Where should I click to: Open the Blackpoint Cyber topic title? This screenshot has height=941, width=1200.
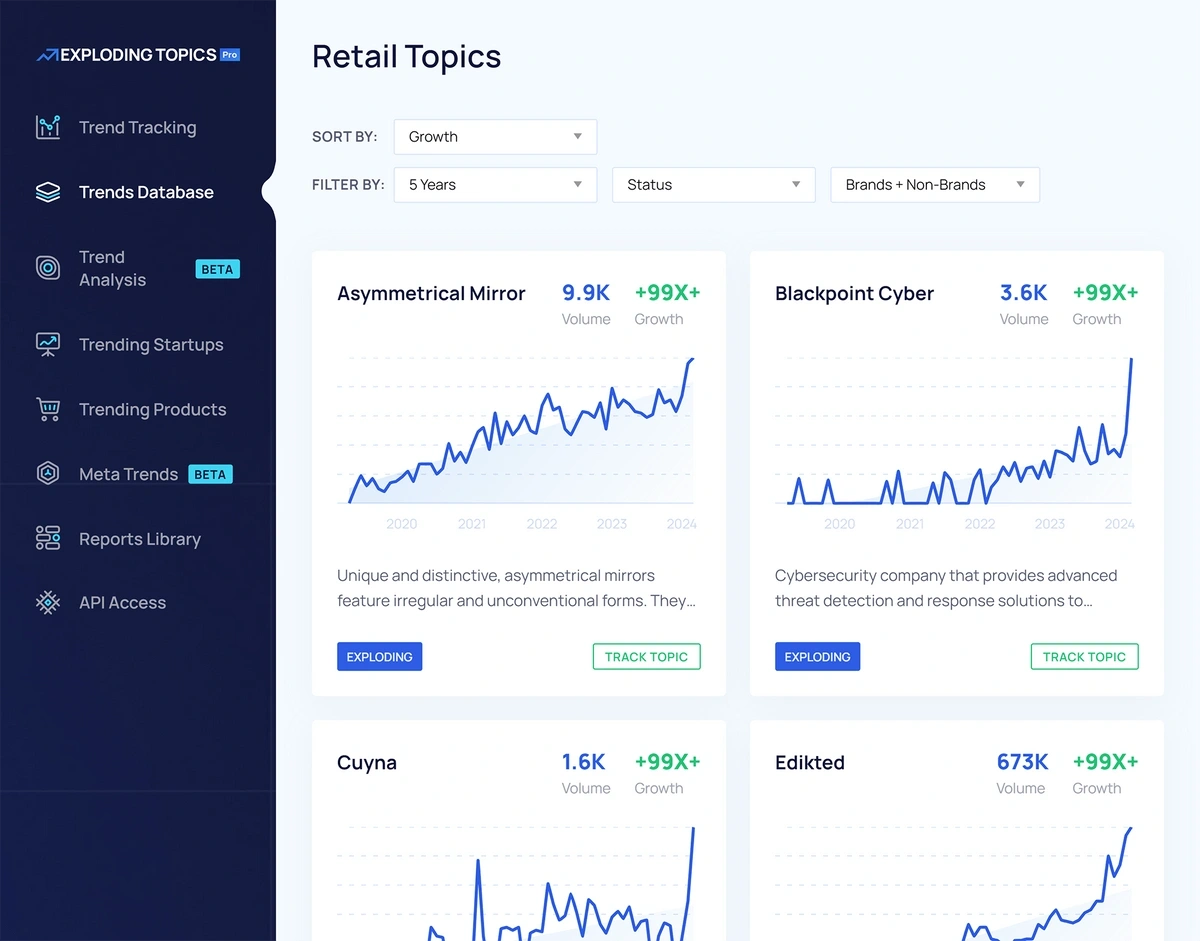854,293
